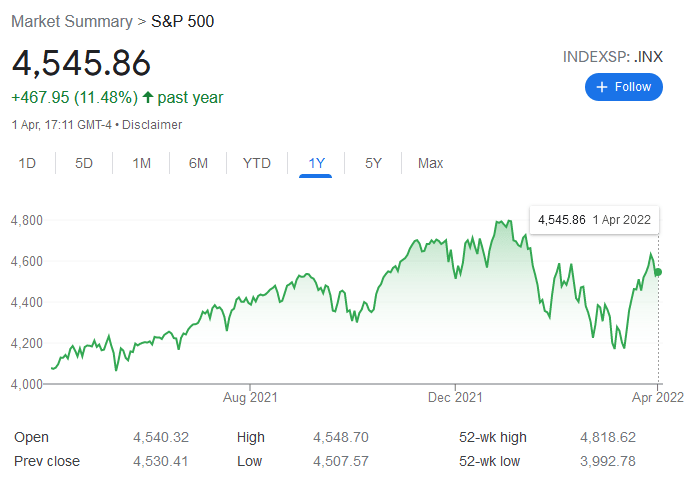Show the 1M chart range
The height and width of the screenshot is (480, 691).
coord(142,163)
